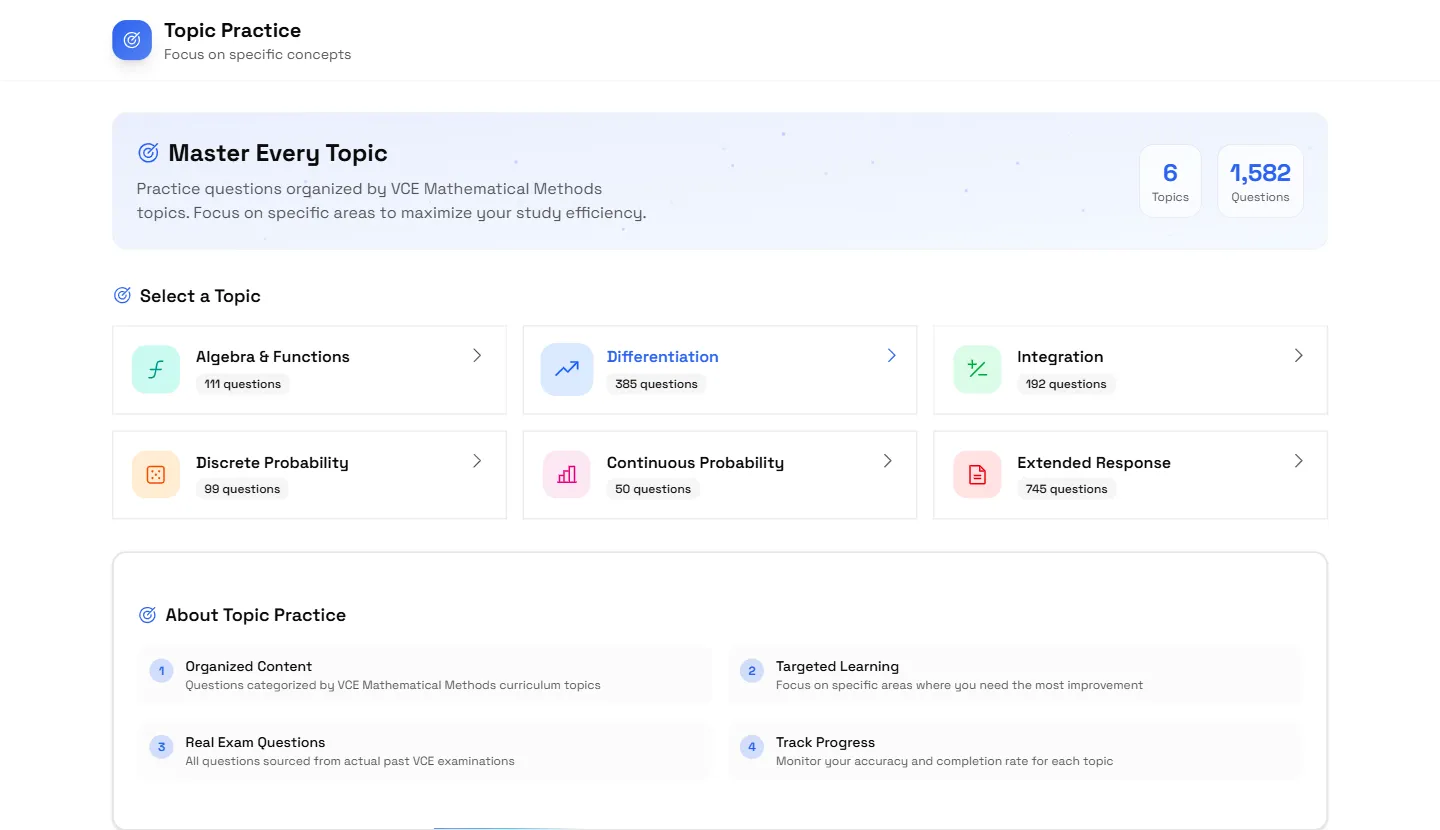Screen dimensions: 1440x830
Task: Click the target icon beside Master Every Topic
Action: (x=148, y=152)
